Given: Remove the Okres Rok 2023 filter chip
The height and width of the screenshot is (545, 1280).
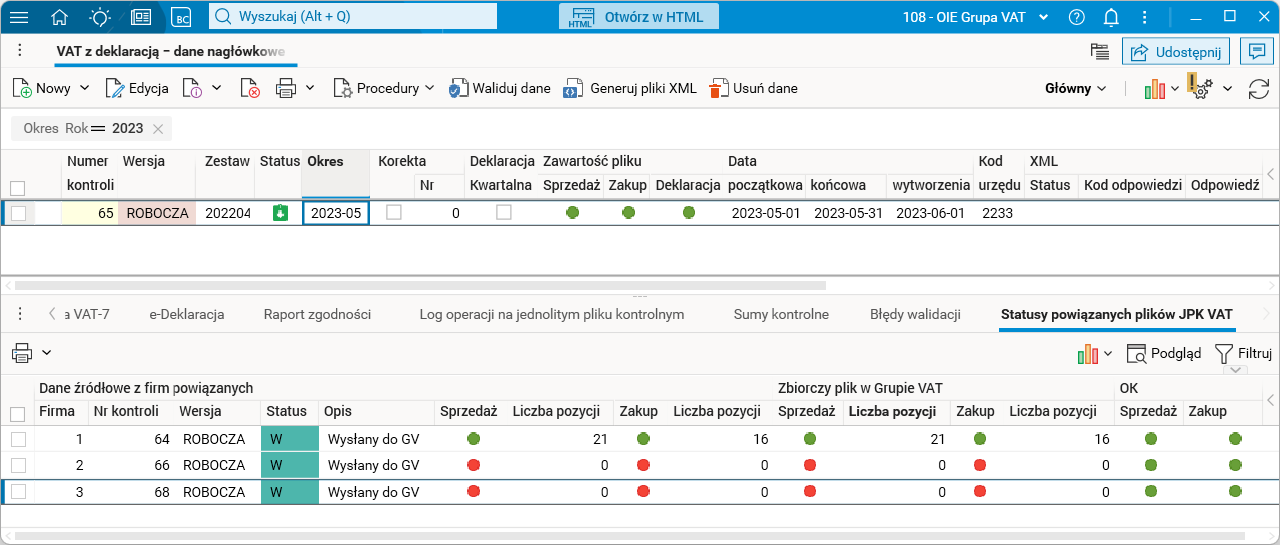Looking at the screenshot, I should (x=158, y=128).
